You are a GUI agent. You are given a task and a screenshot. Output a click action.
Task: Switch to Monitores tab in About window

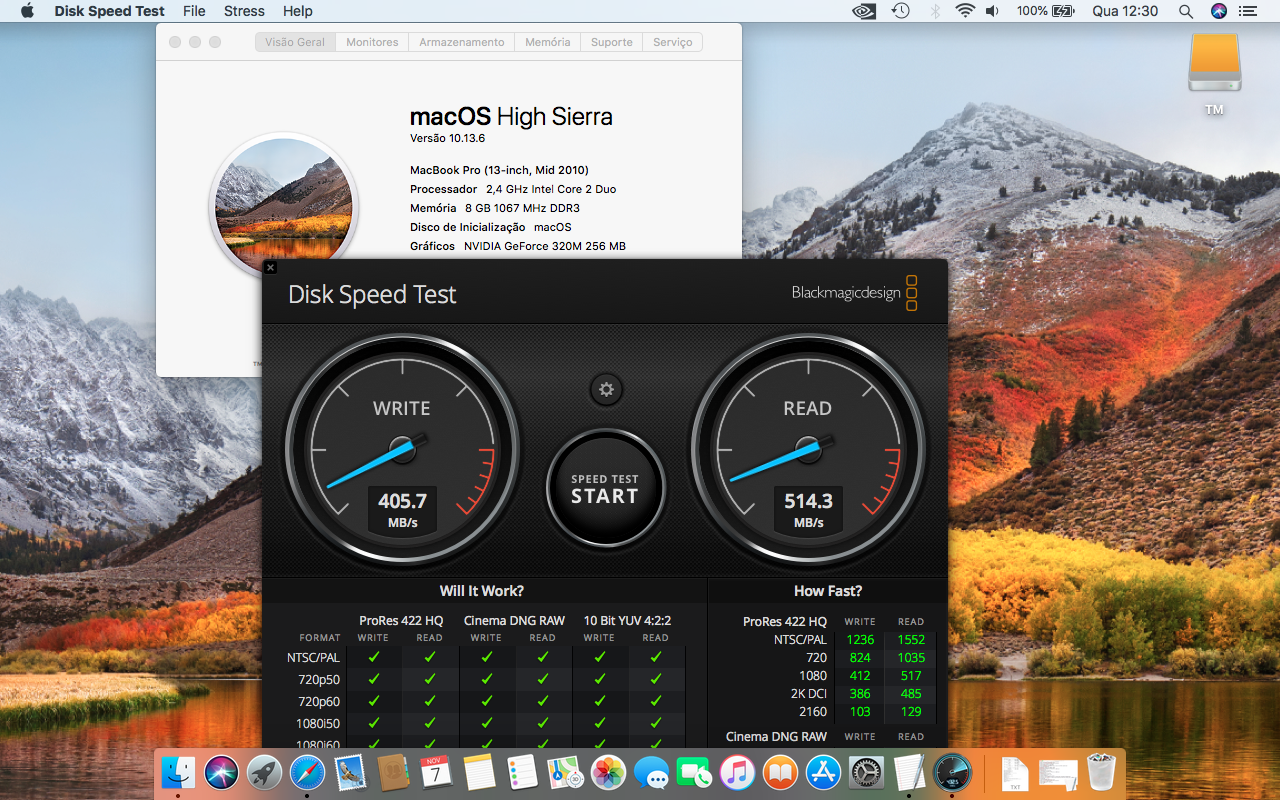(x=372, y=42)
